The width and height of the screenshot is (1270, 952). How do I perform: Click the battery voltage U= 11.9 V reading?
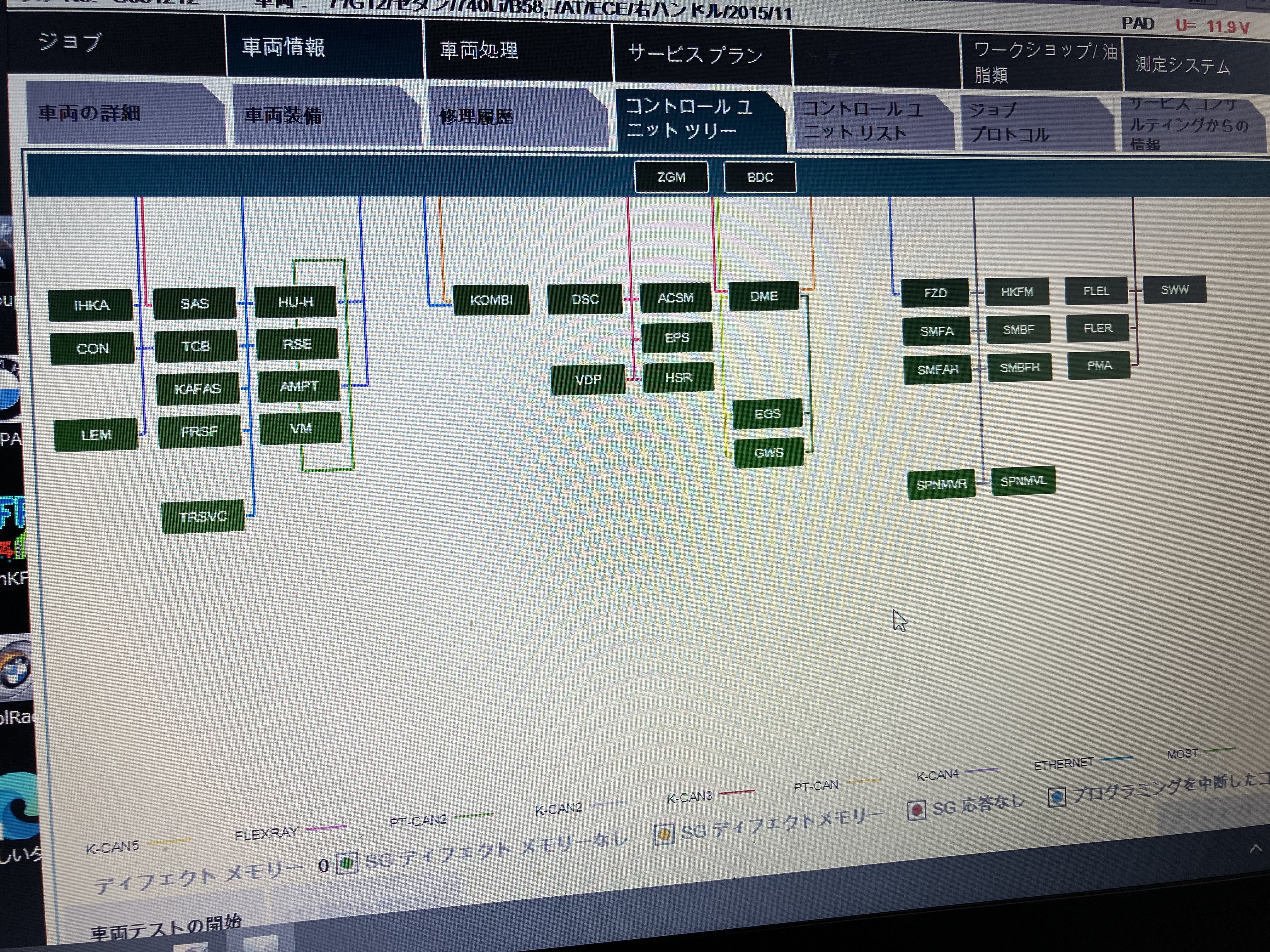click(x=1213, y=26)
